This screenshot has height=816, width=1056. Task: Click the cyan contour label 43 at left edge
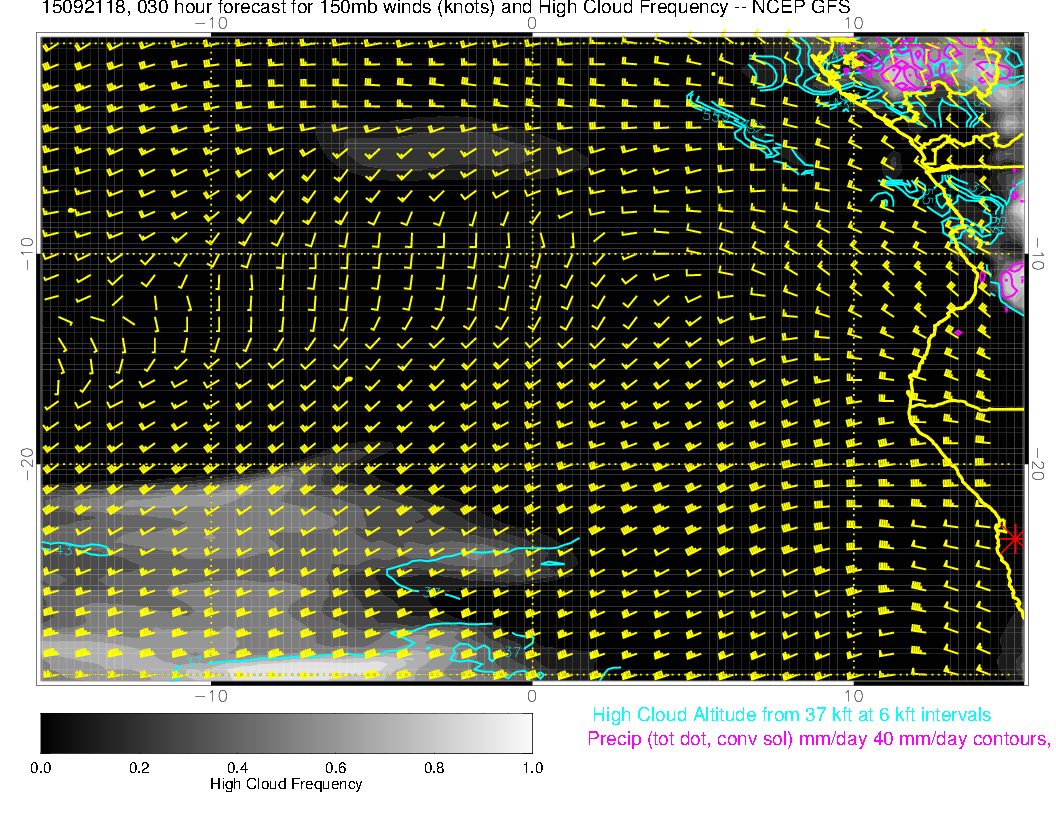(x=60, y=550)
